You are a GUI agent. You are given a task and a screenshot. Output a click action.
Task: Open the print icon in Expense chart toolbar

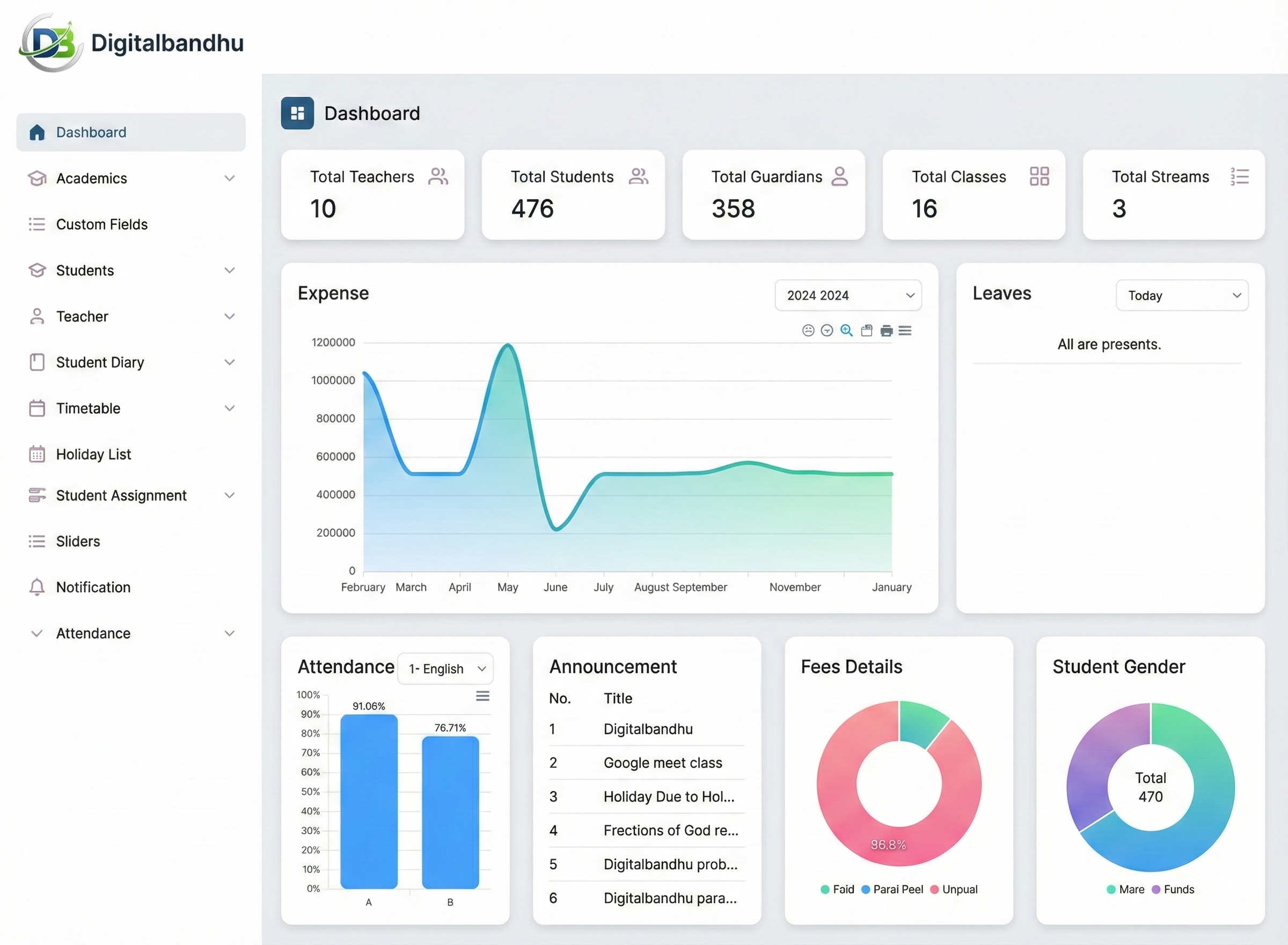tap(886, 331)
